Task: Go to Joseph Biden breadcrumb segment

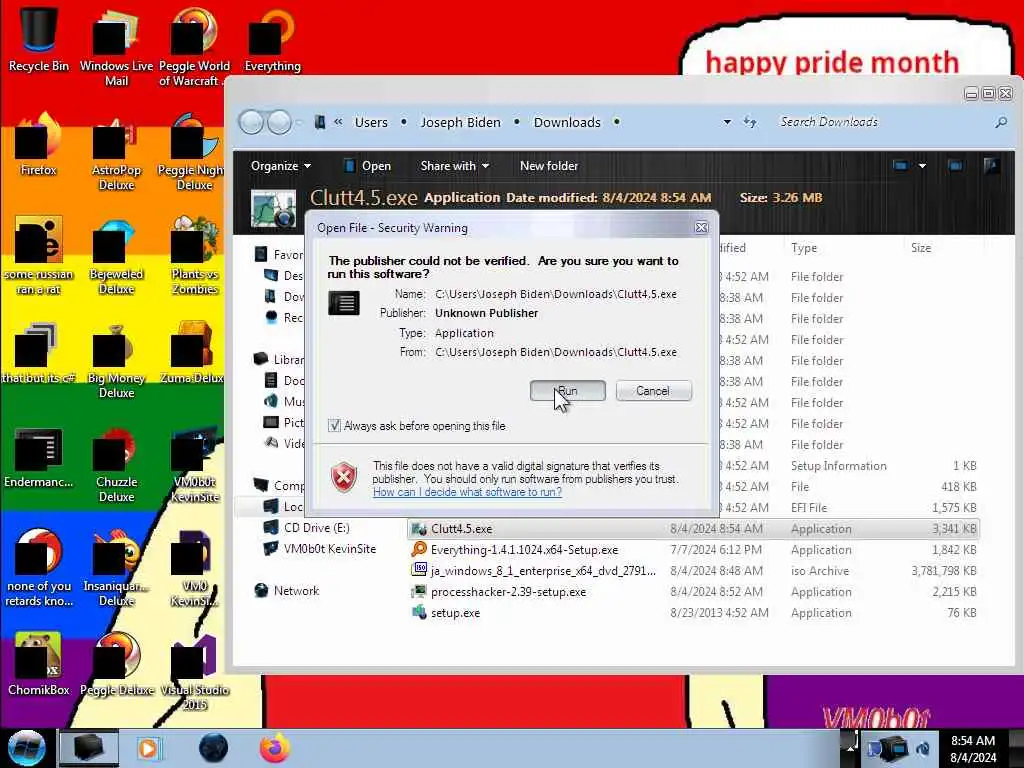Action: click(x=460, y=122)
